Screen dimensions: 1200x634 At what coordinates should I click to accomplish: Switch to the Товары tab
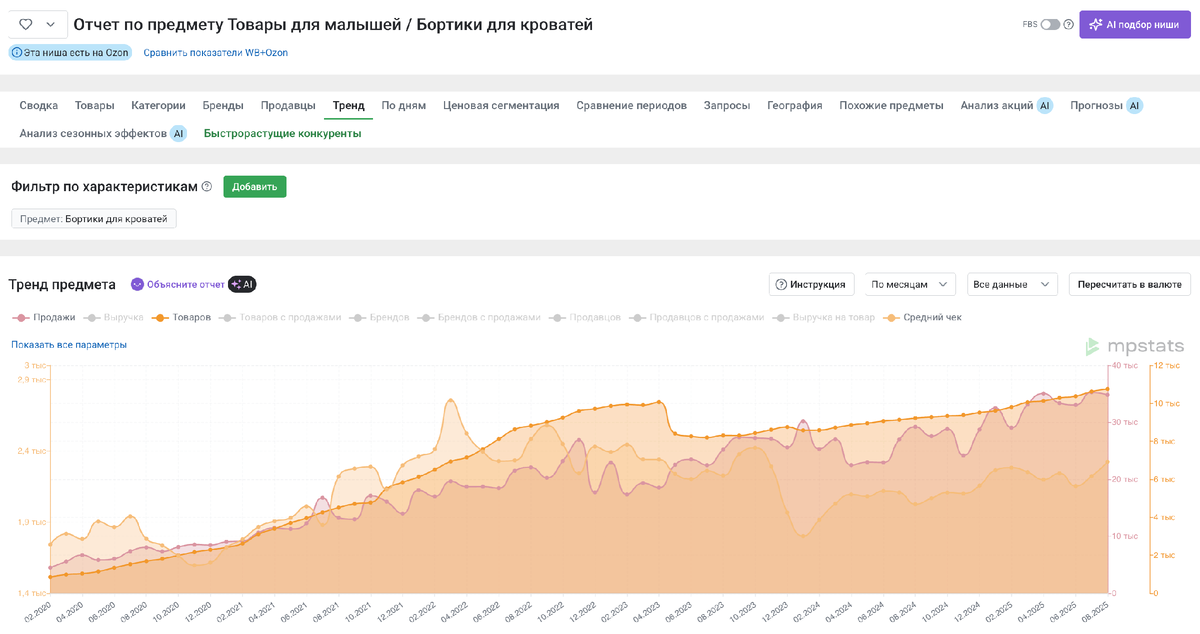95,105
